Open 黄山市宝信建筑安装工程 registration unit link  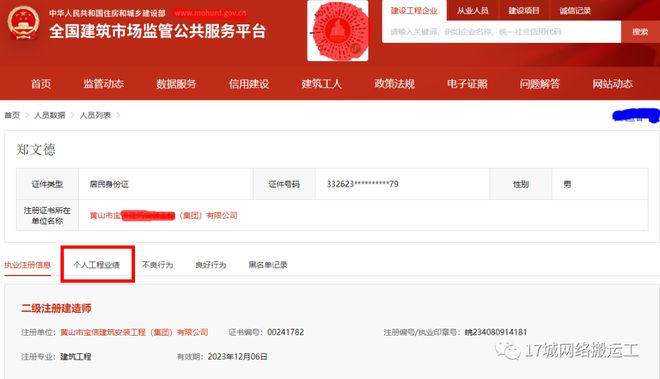click(134, 332)
